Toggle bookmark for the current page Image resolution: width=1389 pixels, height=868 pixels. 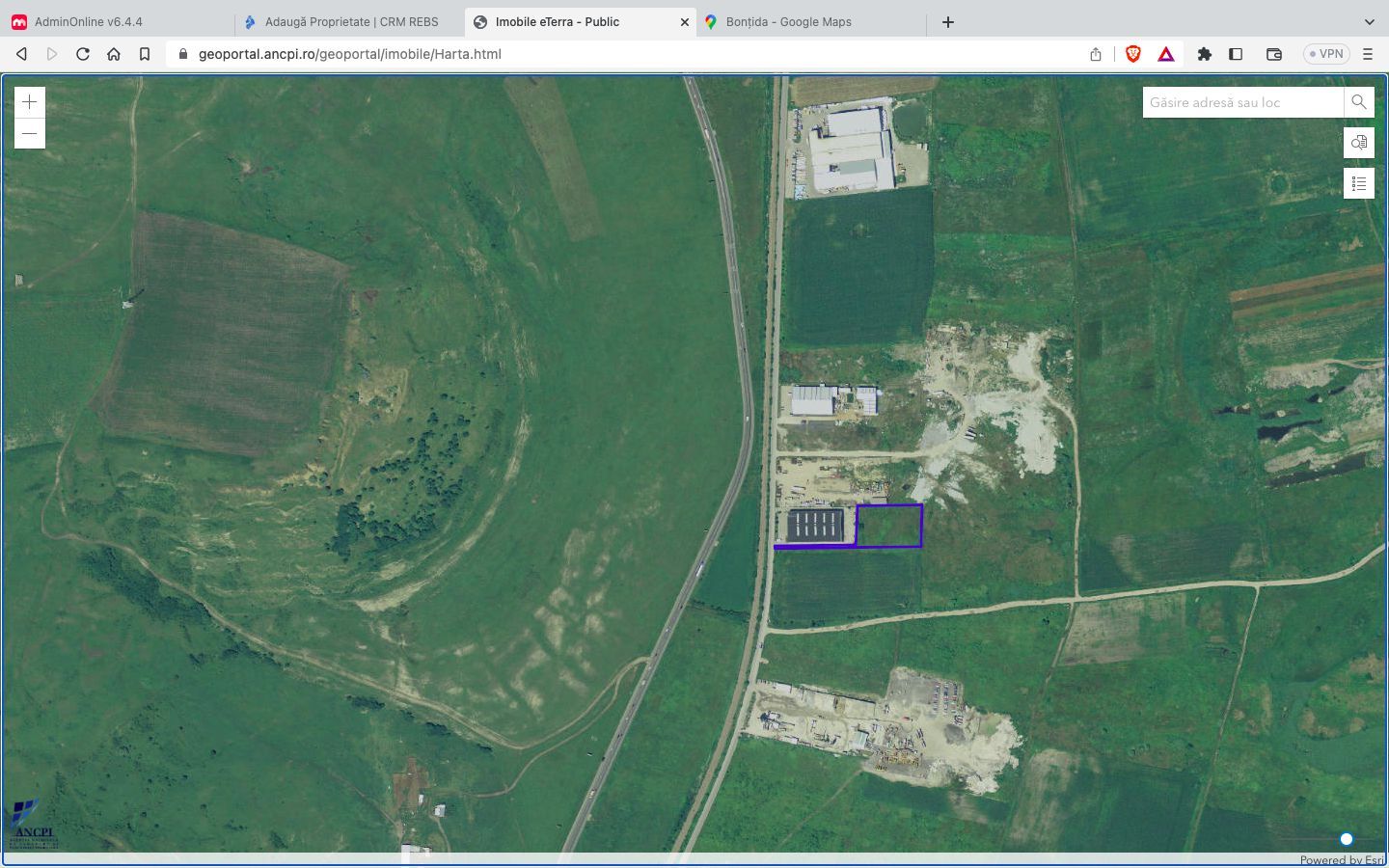pos(145,54)
